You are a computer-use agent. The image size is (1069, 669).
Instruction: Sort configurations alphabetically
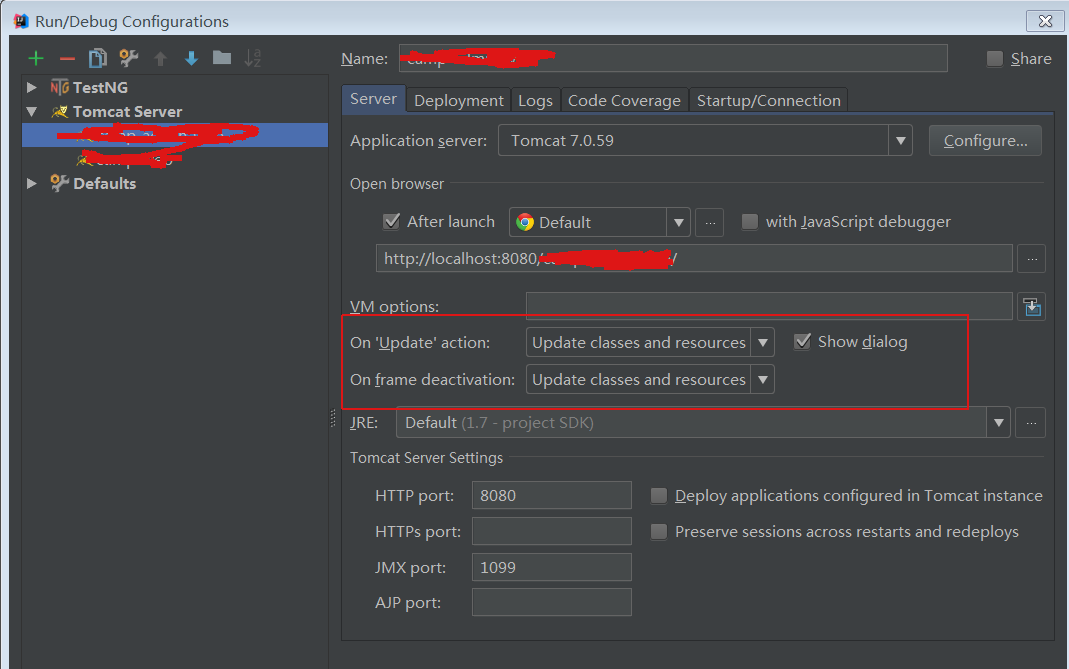(253, 58)
